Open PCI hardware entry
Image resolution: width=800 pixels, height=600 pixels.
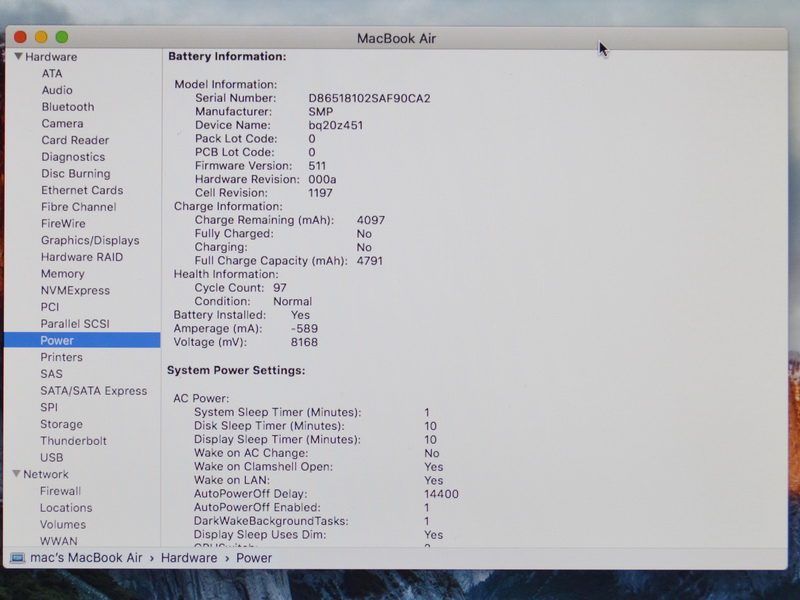pyautogui.click(x=49, y=307)
